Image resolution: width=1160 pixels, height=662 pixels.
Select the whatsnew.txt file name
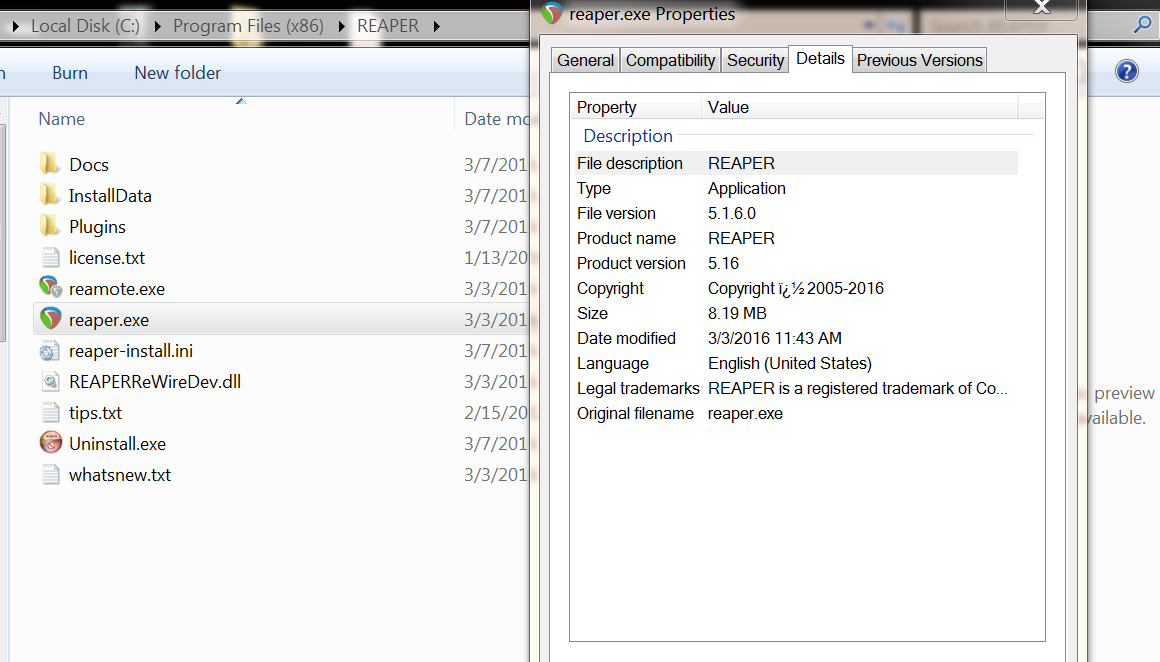[120, 475]
